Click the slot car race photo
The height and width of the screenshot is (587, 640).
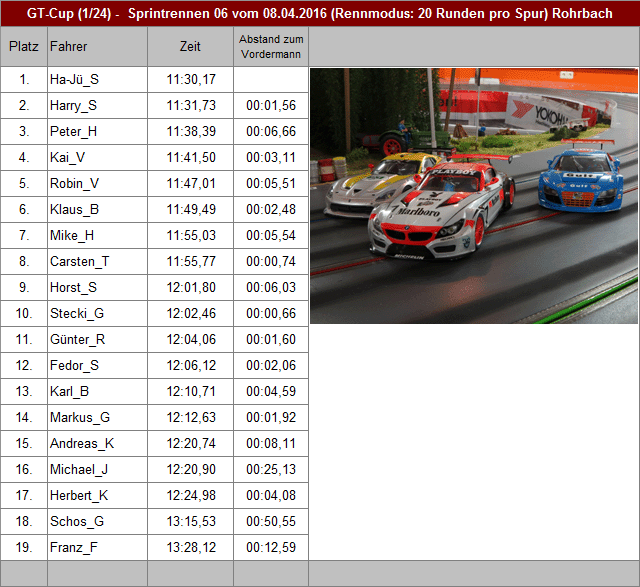(x=474, y=196)
